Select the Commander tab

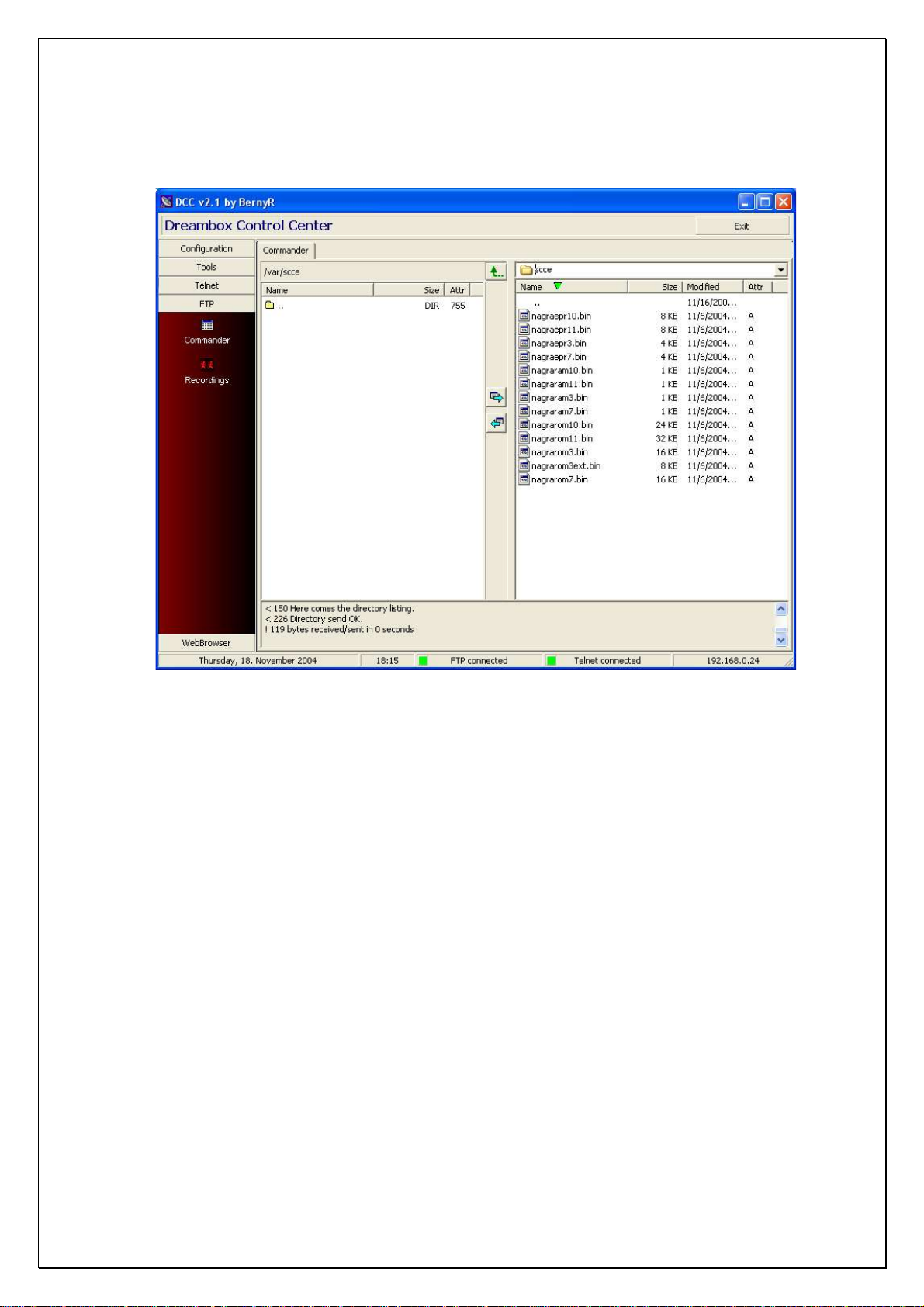tap(286, 251)
